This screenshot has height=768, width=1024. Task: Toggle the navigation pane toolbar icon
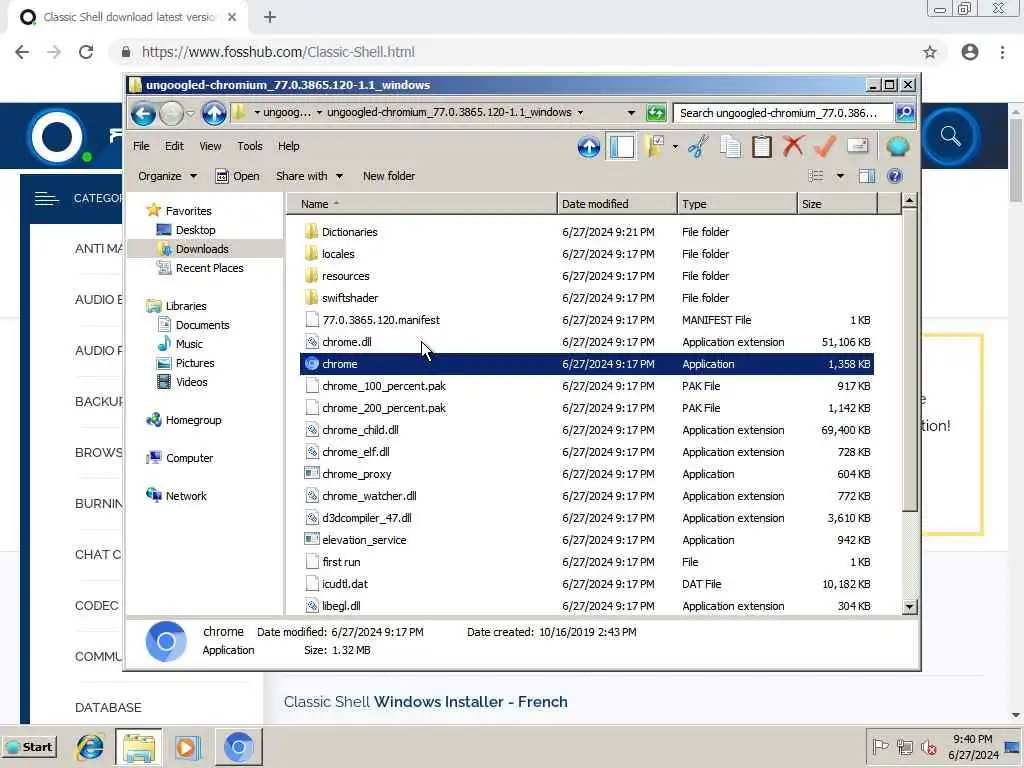pos(621,146)
